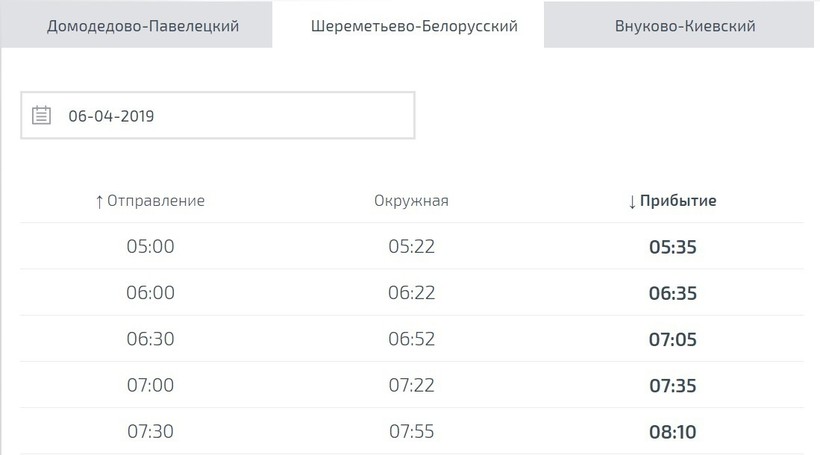Click the 07:00 departure time
The width and height of the screenshot is (820, 455).
(150, 385)
